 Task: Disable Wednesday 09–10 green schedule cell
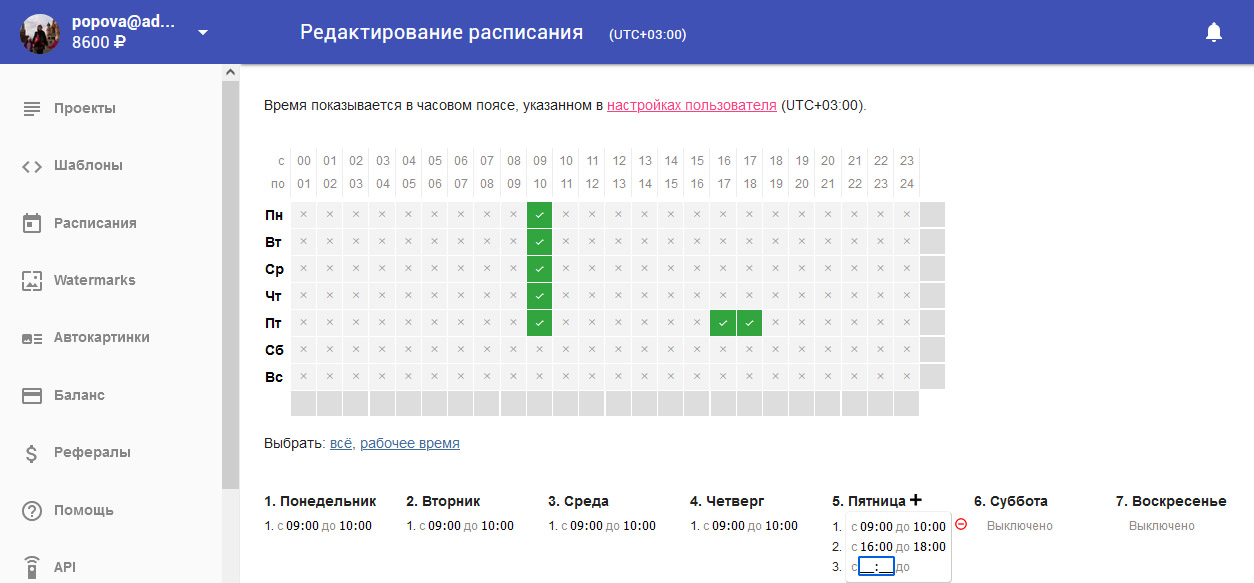[539, 269]
